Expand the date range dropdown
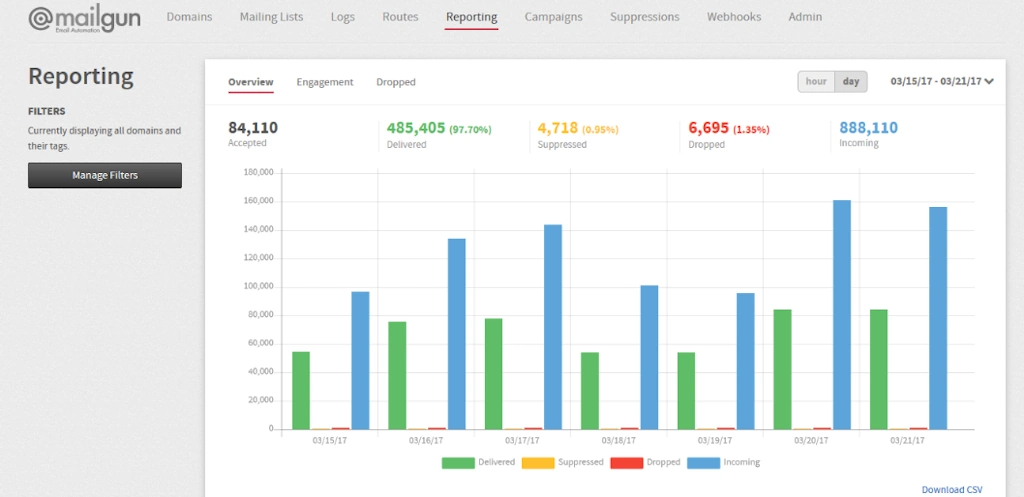 942,82
